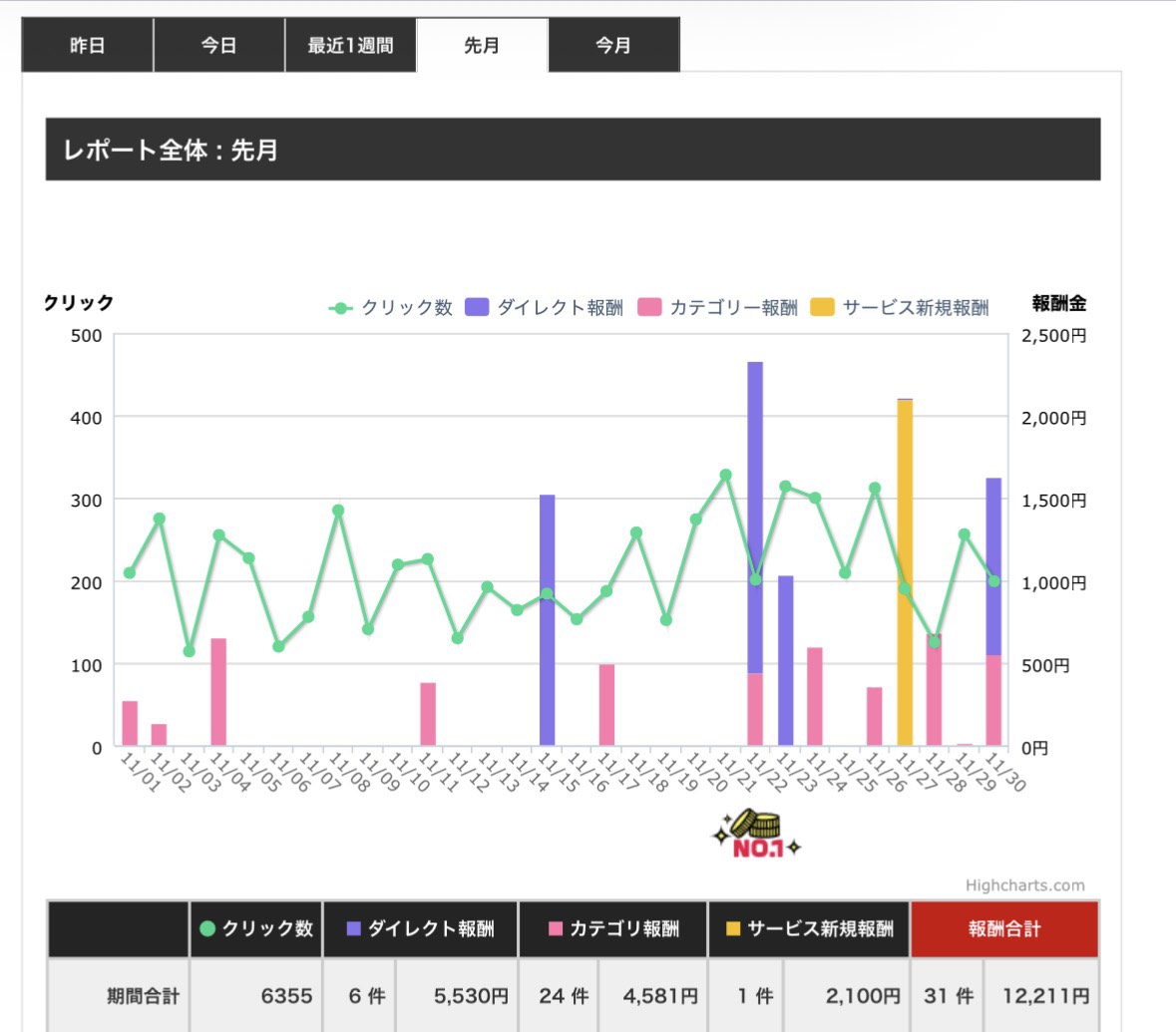Image resolution: width=1176 pixels, height=1032 pixels.
Task: Click the クリック数 table column header
Action: pos(255,929)
